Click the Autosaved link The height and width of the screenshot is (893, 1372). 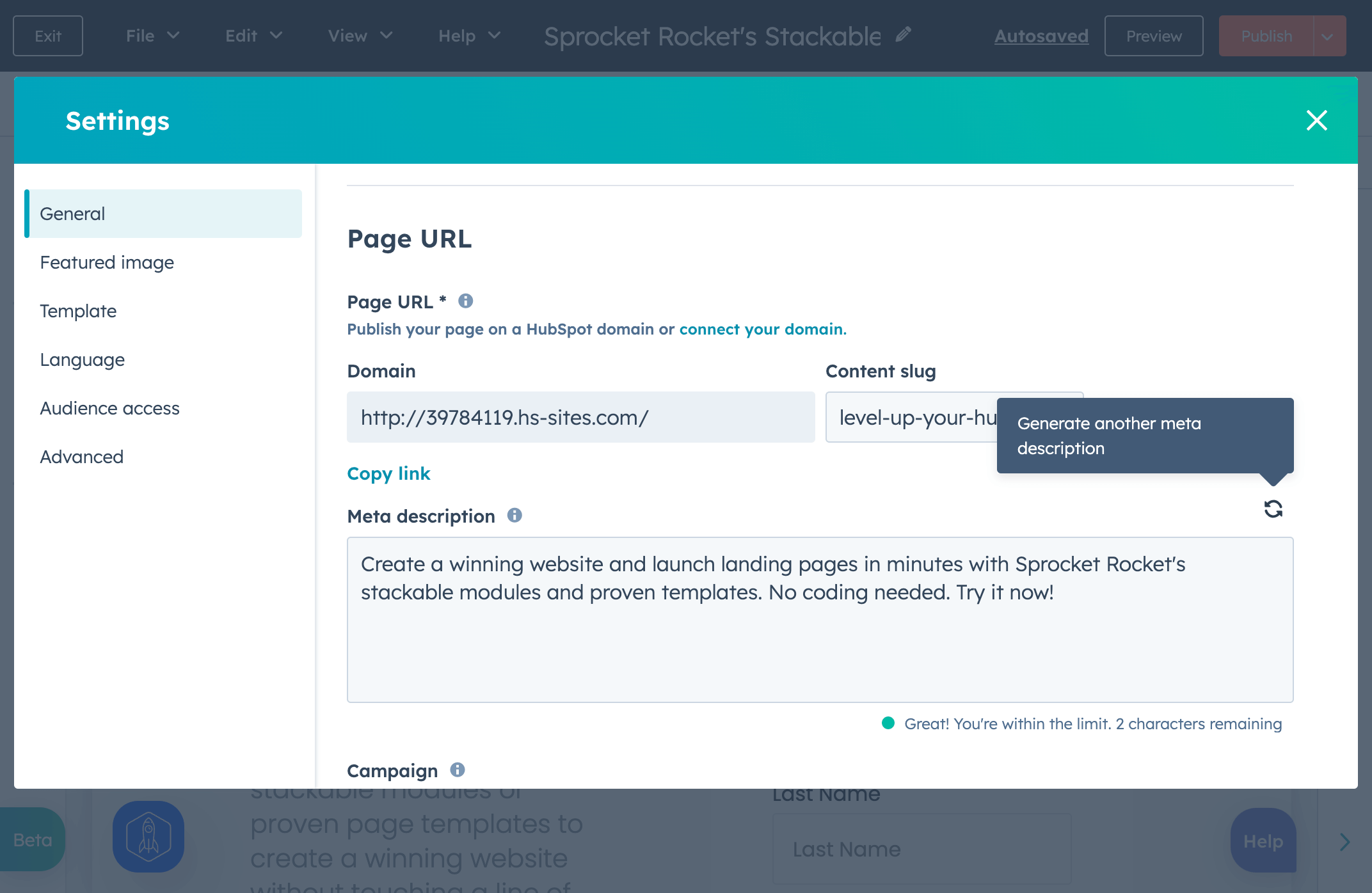(1041, 36)
